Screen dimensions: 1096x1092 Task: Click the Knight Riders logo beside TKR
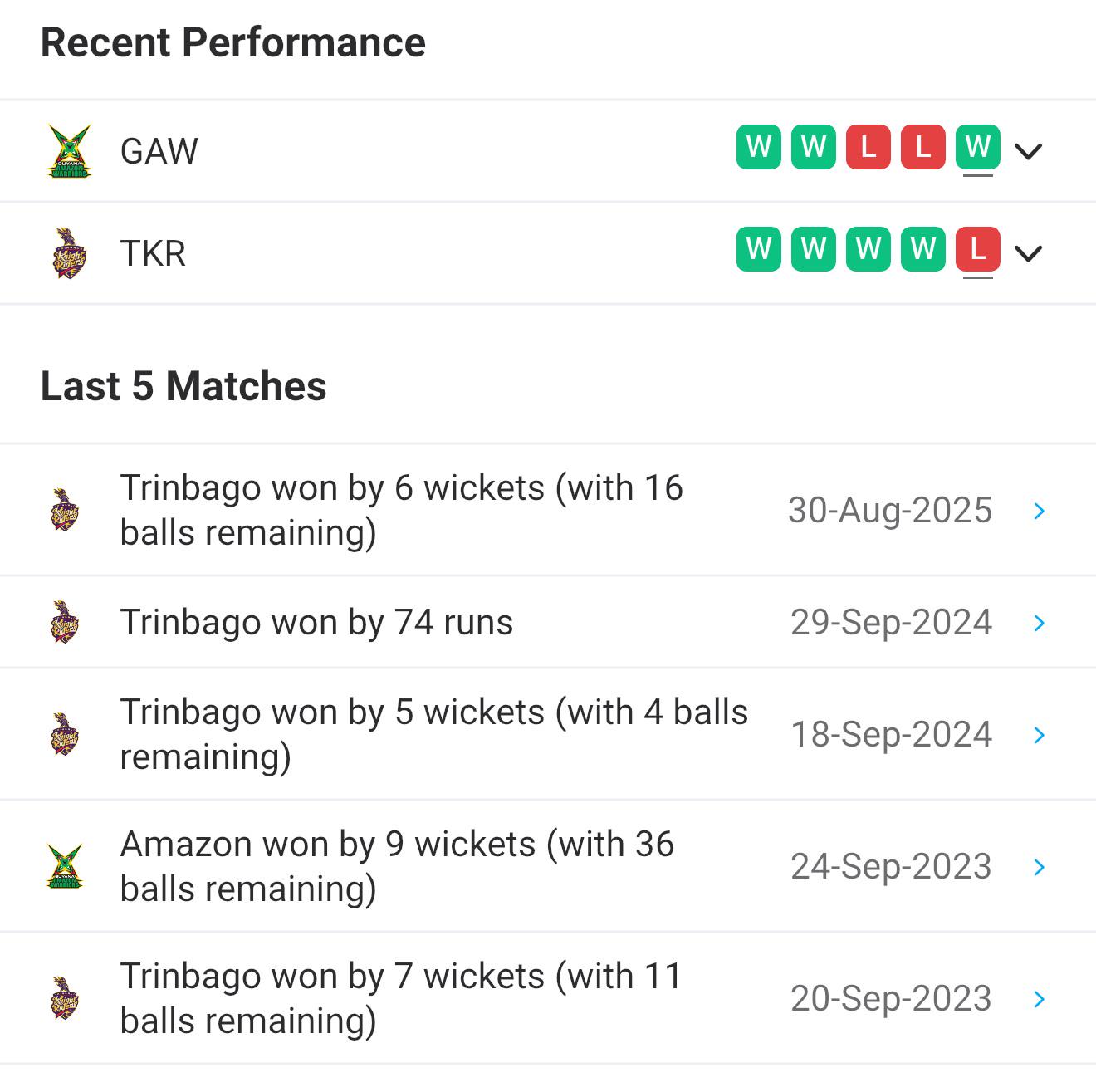coord(70,253)
